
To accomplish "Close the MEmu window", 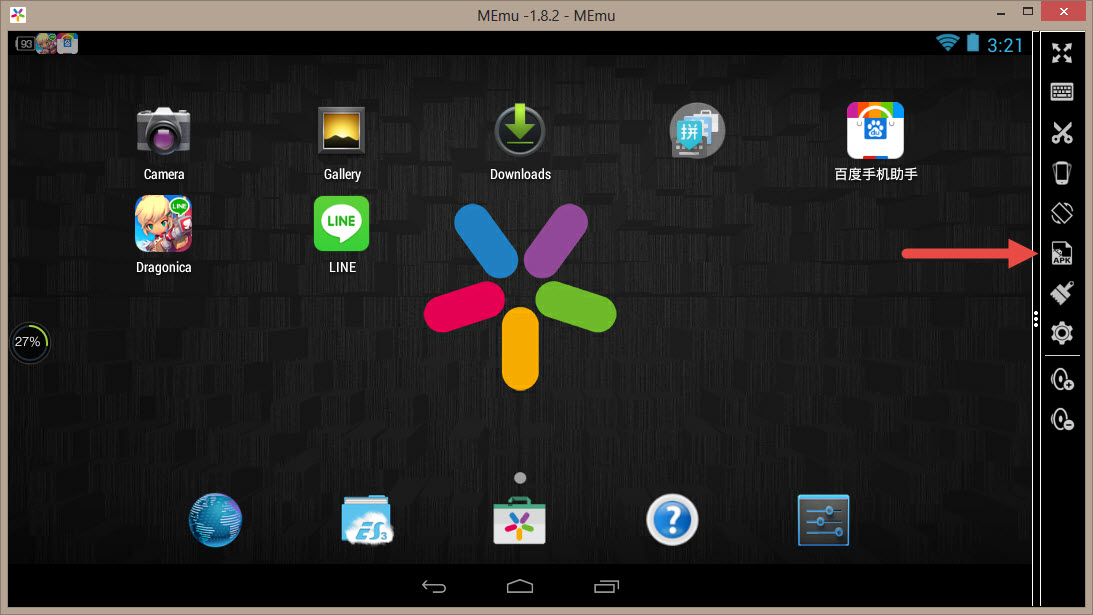I will tap(1064, 11).
